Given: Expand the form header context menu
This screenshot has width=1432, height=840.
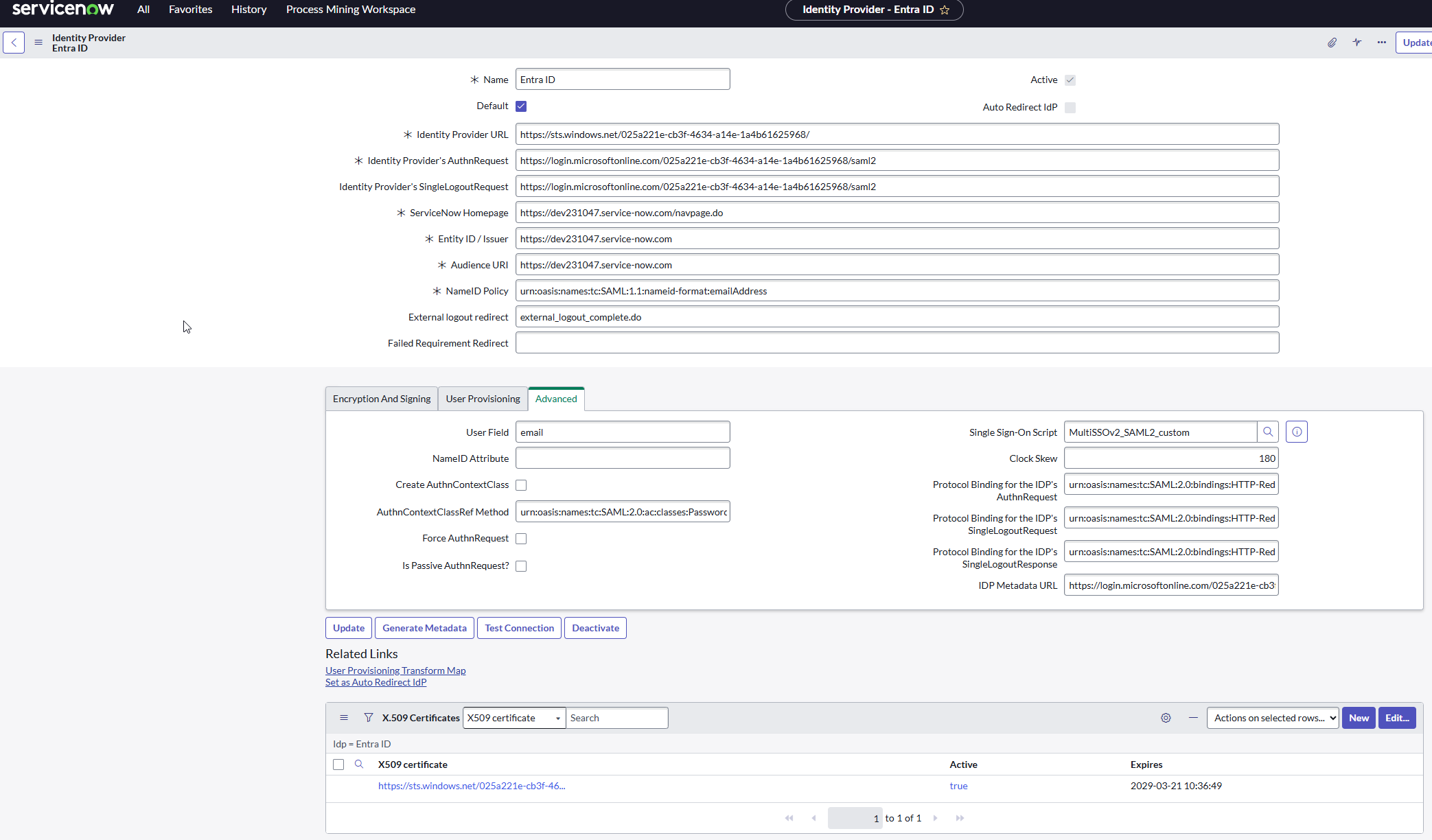Looking at the screenshot, I should click(x=38, y=42).
